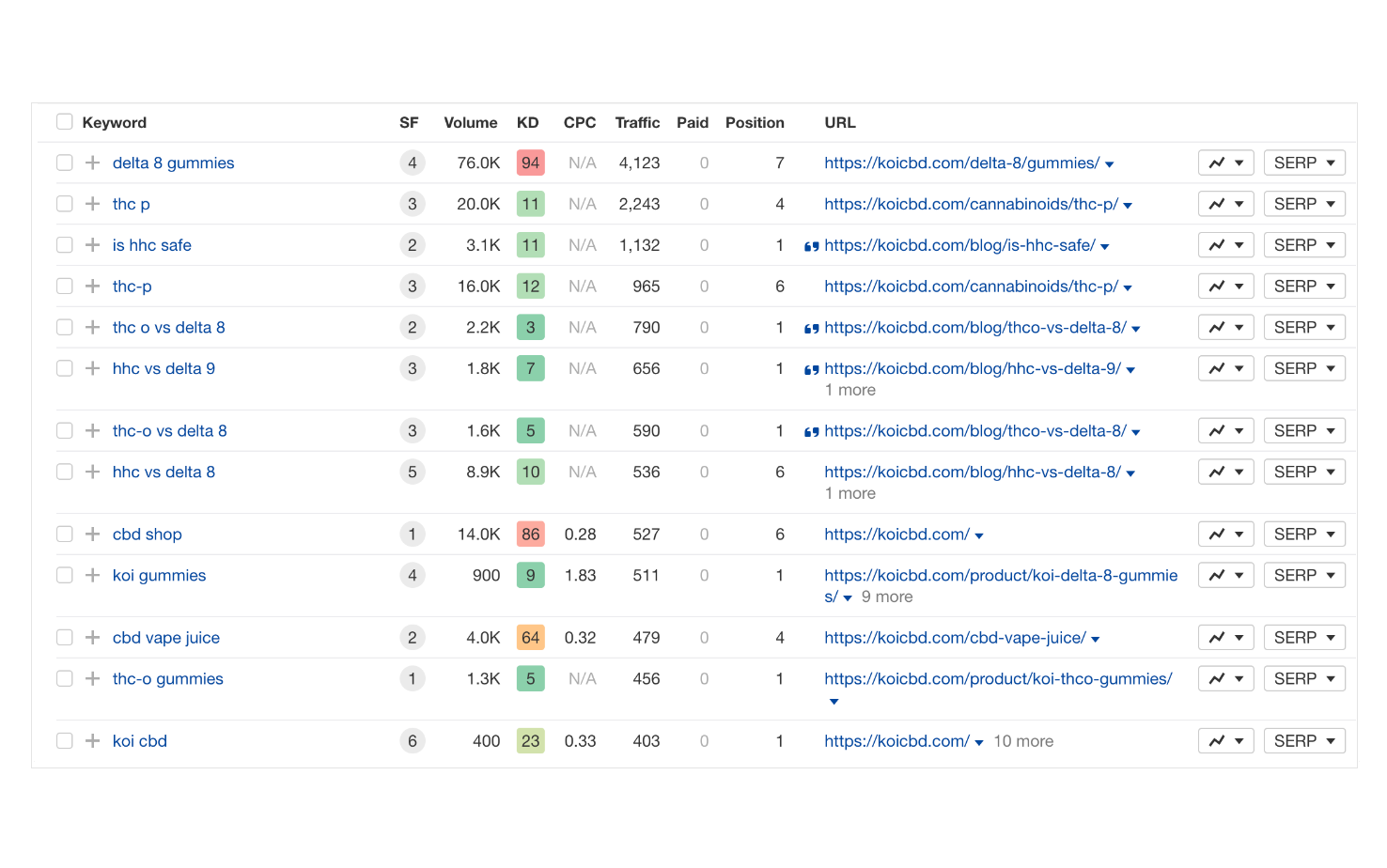Screen dimensions: 1387x868
Task: Click the featured snippet quote icon for is-hhc-safe URL
Action: (x=812, y=247)
